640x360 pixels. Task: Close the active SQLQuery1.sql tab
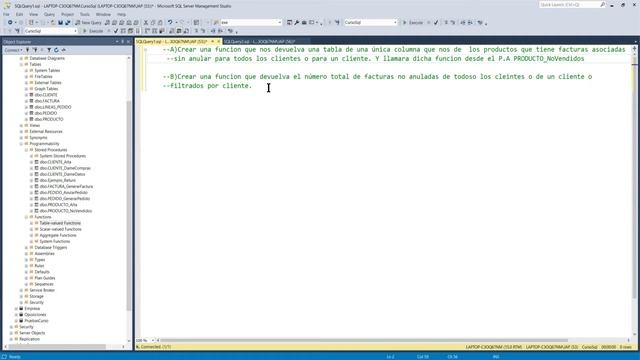pyautogui.click(x=218, y=41)
